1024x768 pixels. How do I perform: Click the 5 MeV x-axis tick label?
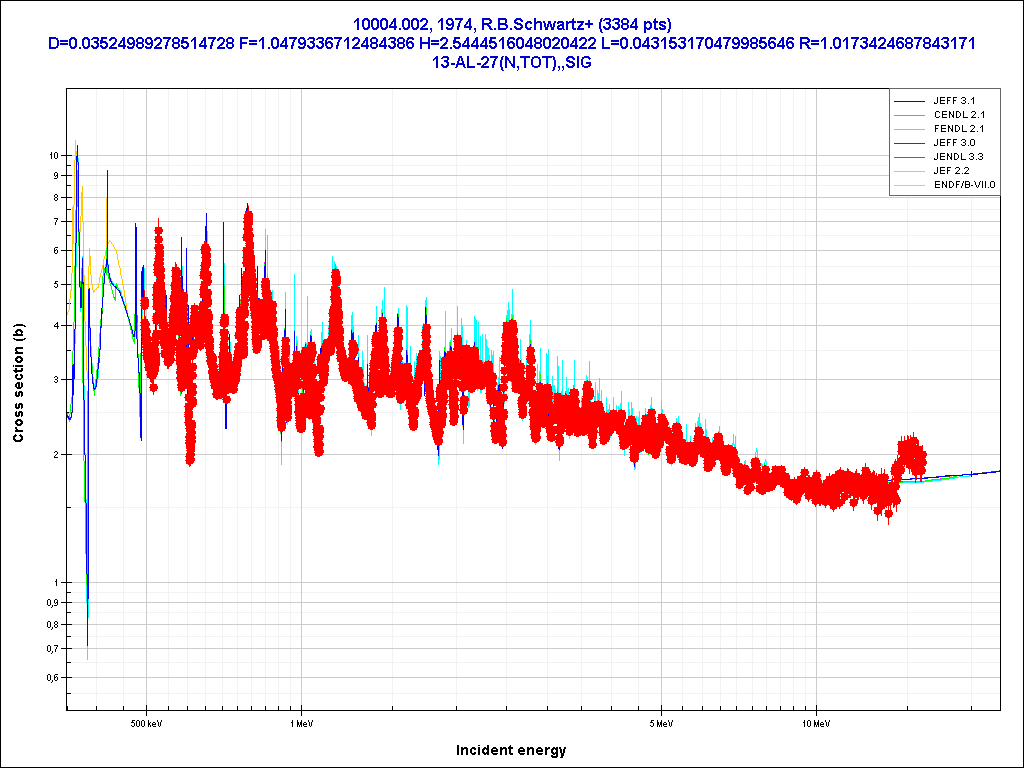click(660, 722)
